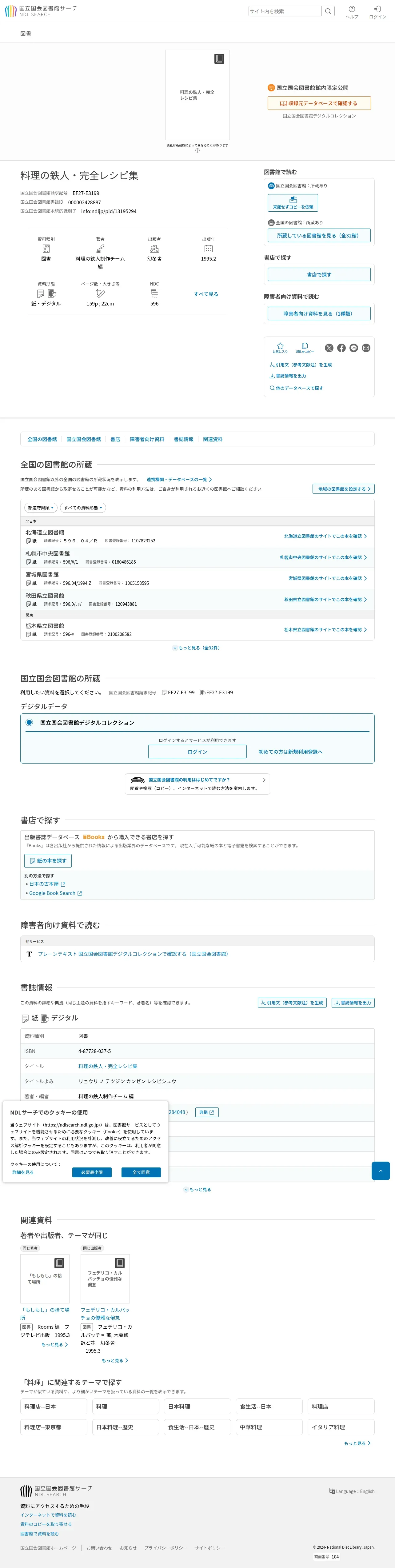This screenshot has height=1568, width=395.
Task: Choose 必要最小限 cookies
Action: 92,1172
